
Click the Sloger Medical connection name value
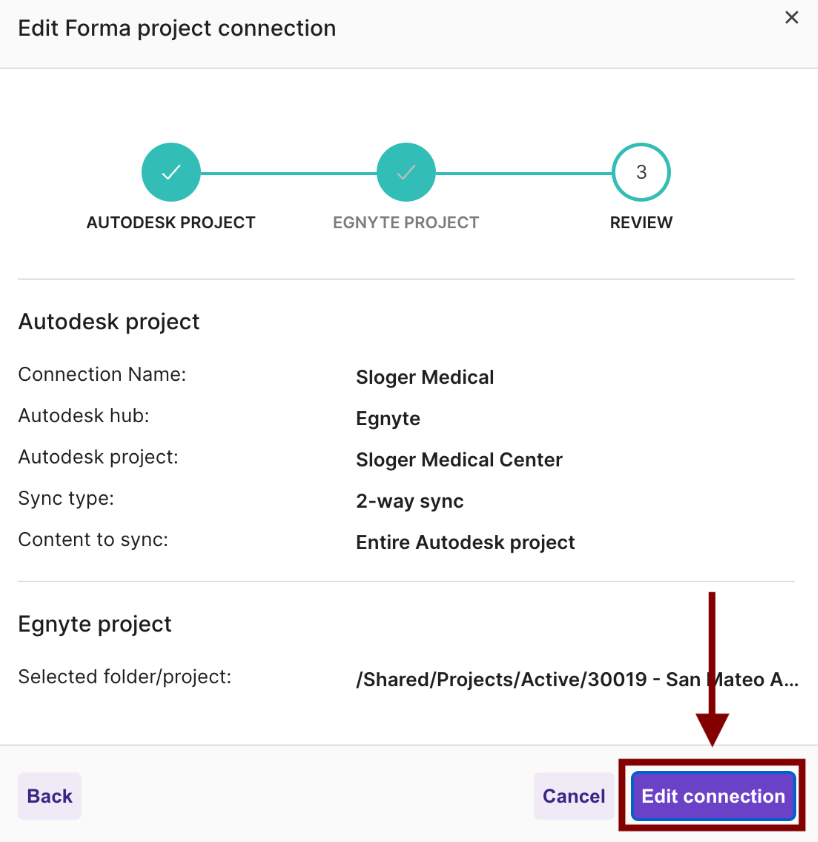(x=425, y=378)
